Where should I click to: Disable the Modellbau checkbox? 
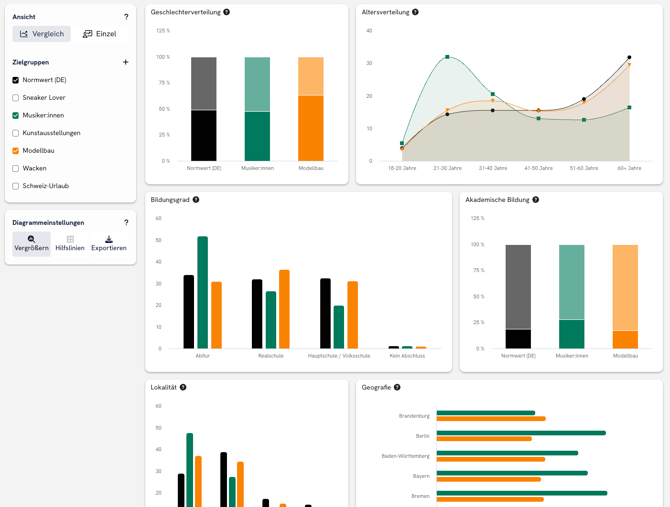point(16,151)
